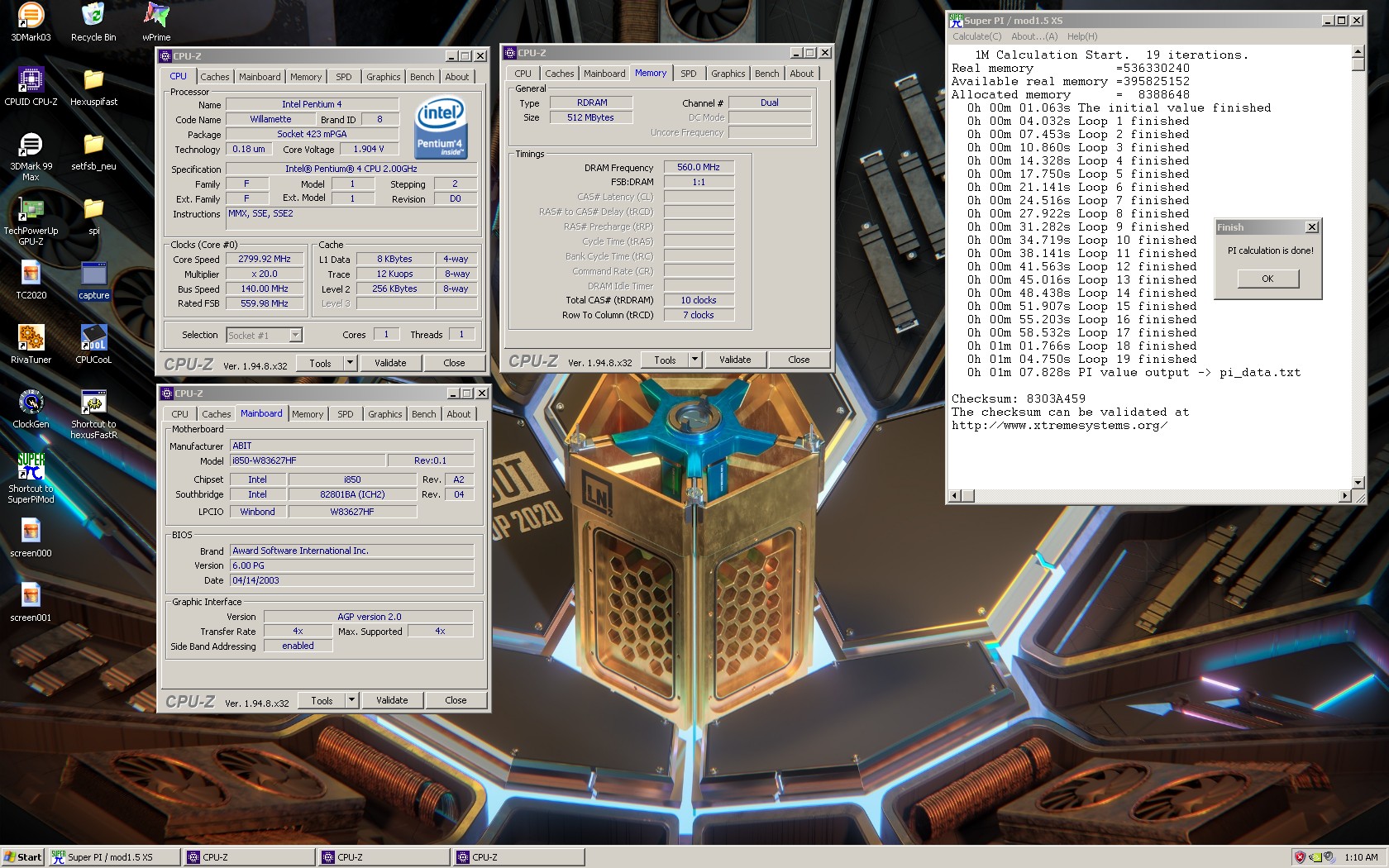
Task: Click Validate in the CPU tab window
Action: coord(390,362)
